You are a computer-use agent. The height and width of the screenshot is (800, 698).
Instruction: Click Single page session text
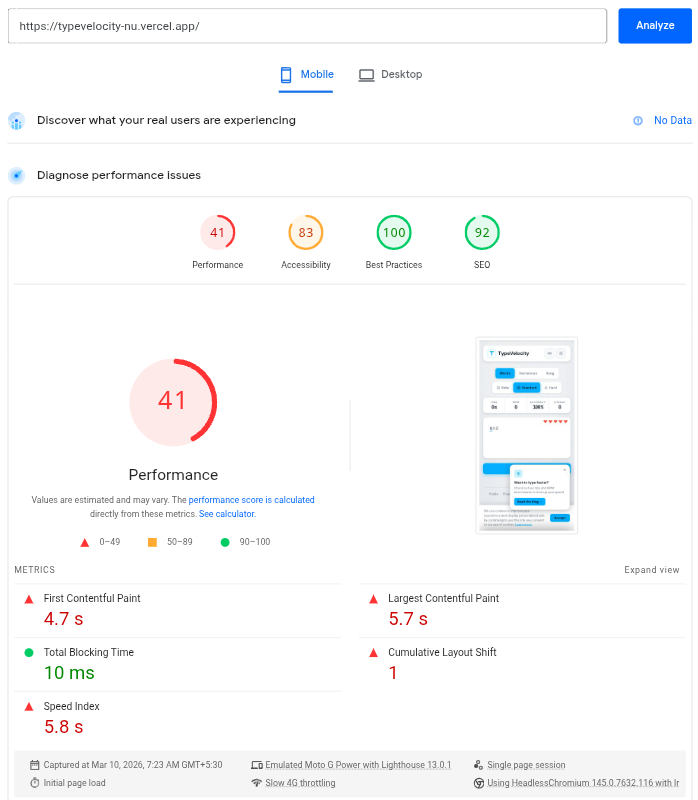(526, 765)
